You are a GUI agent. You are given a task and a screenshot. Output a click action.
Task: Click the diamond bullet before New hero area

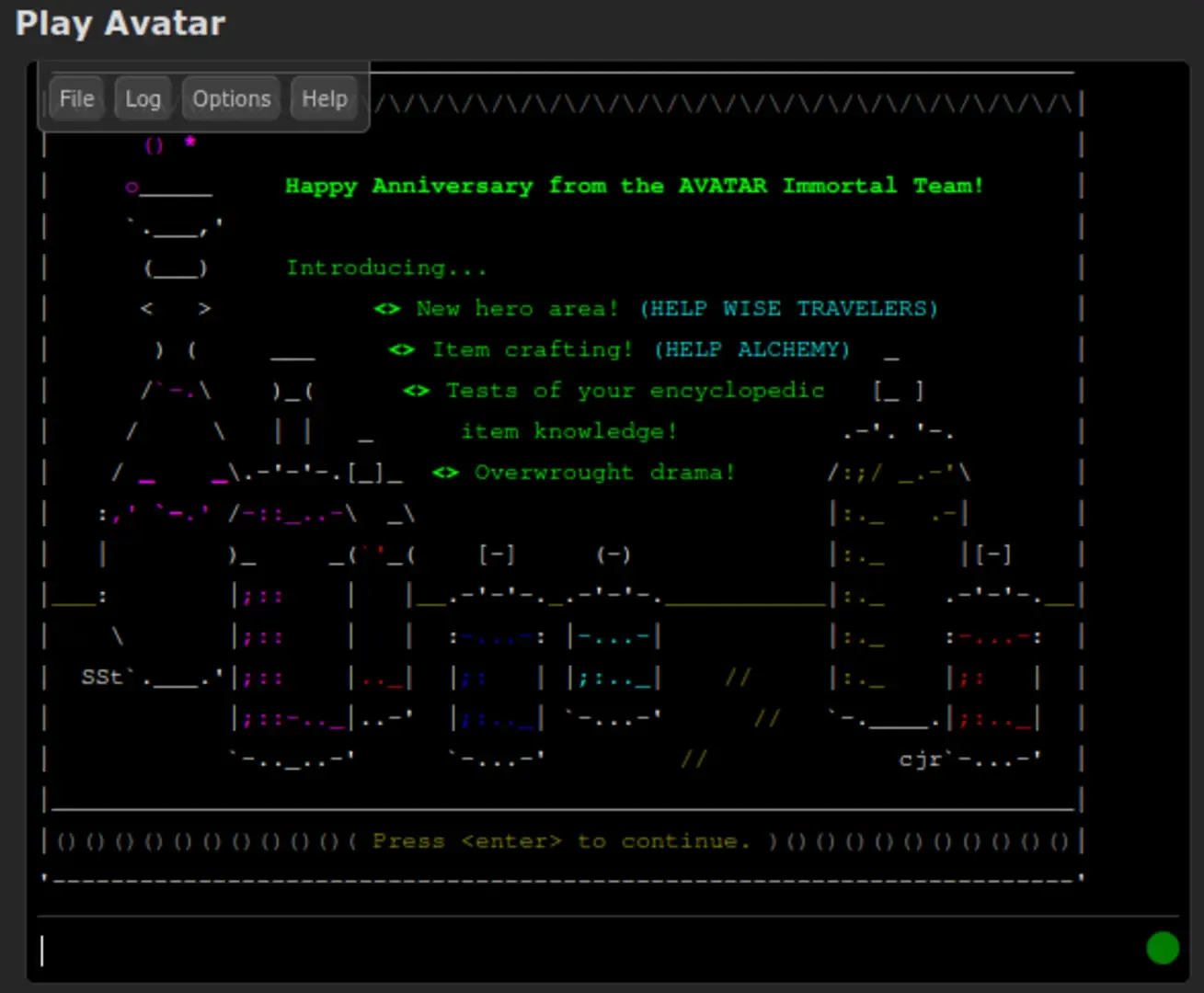click(387, 309)
